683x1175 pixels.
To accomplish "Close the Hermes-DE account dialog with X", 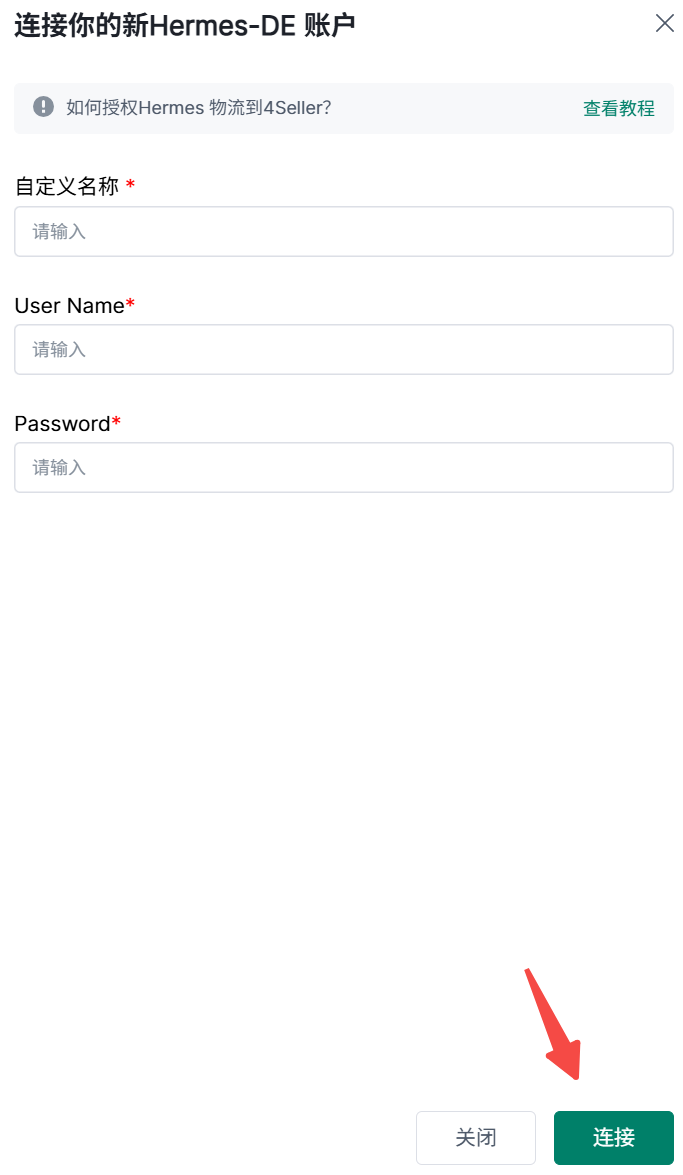I will point(664,23).
